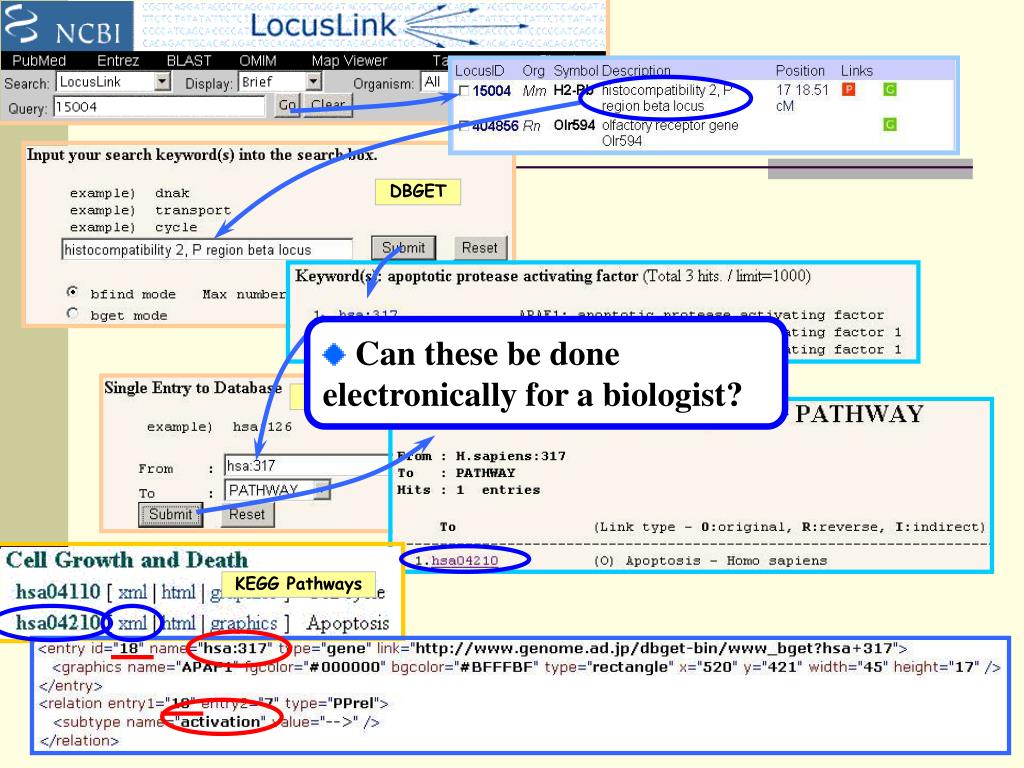The width and height of the screenshot is (1024, 768).
Task: Open the html link for hsa04110
Action: coord(178,592)
